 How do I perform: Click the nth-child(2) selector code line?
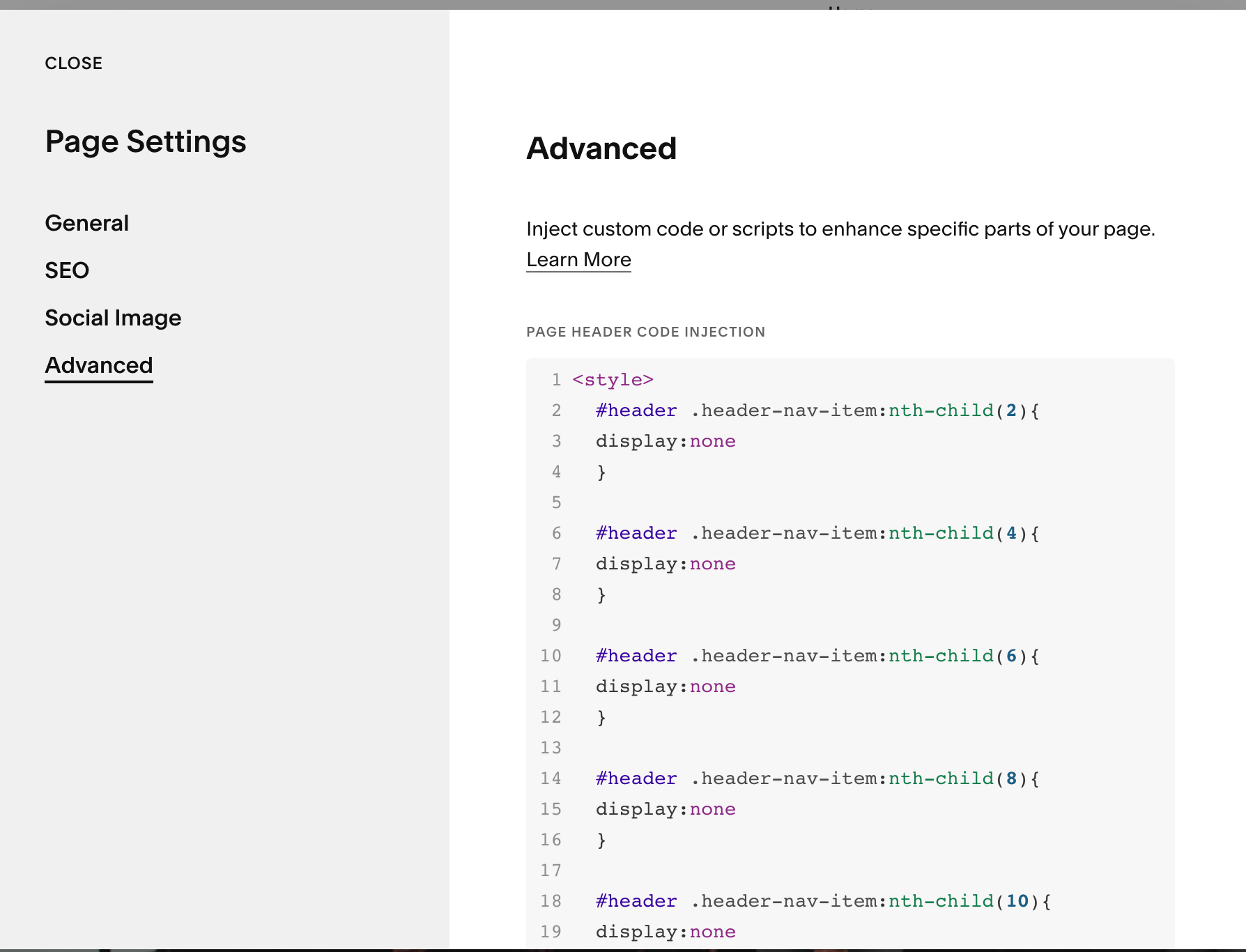tap(817, 410)
